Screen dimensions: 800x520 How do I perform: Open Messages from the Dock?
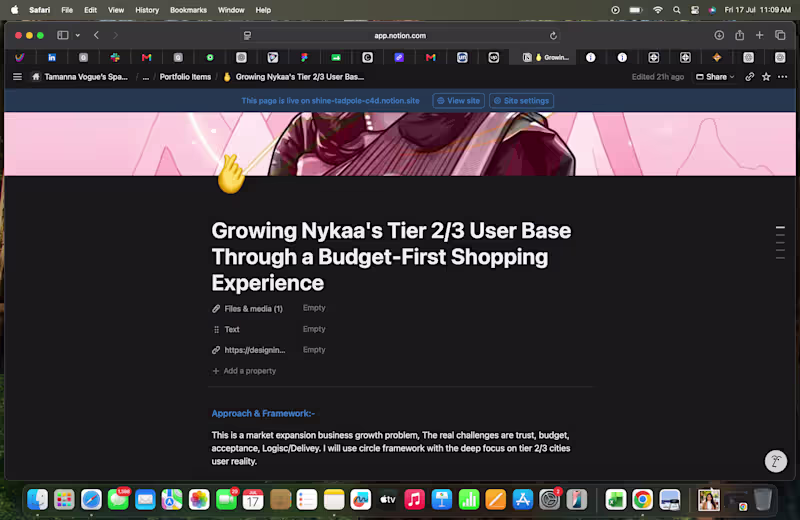118,500
